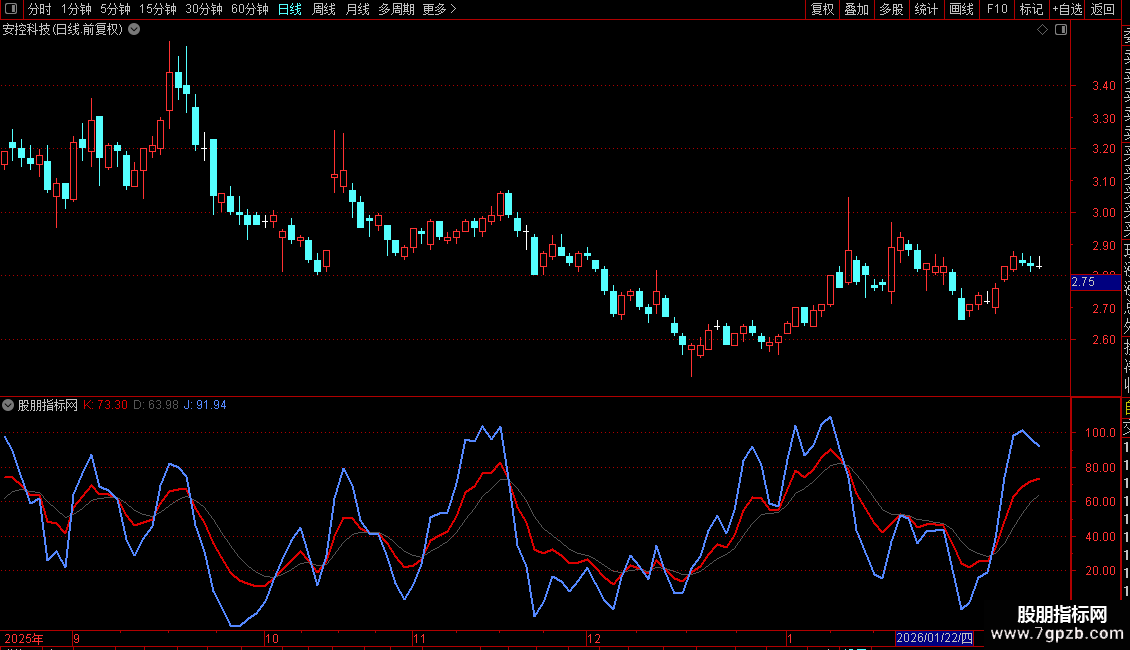Click the panel layout icon at top-left
Screen dimensions: 1130x650
pyautogui.click(x=11, y=9)
